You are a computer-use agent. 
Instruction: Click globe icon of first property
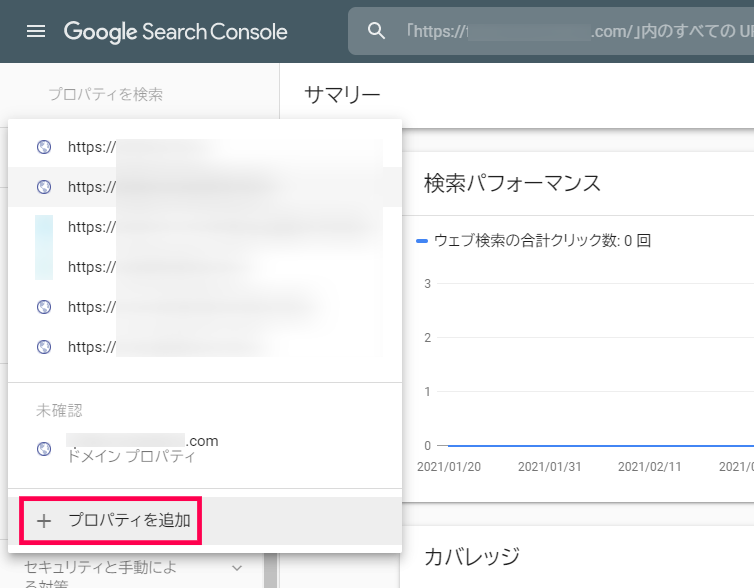coord(44,147)
